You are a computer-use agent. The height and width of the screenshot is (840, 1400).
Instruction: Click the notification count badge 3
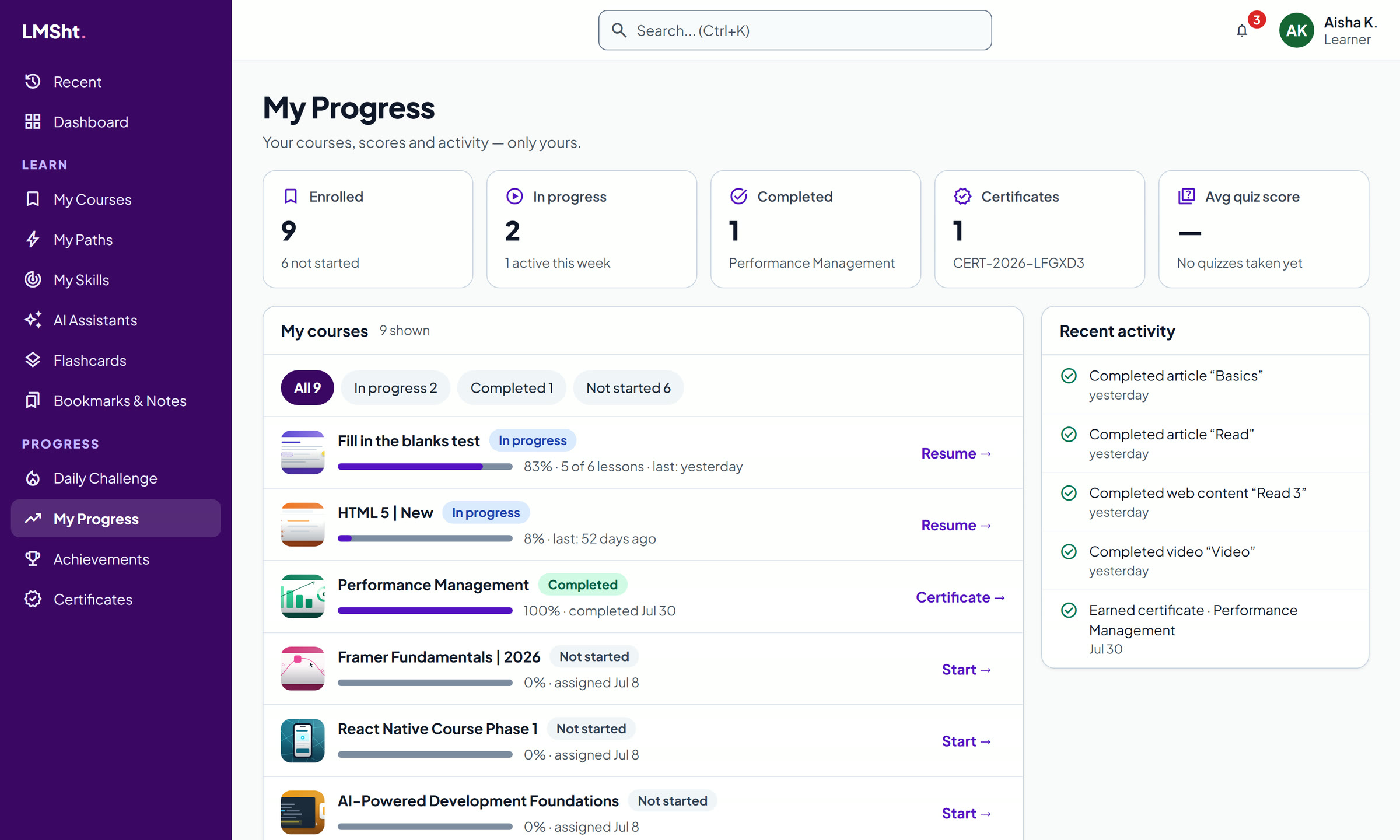point(1256,20)
